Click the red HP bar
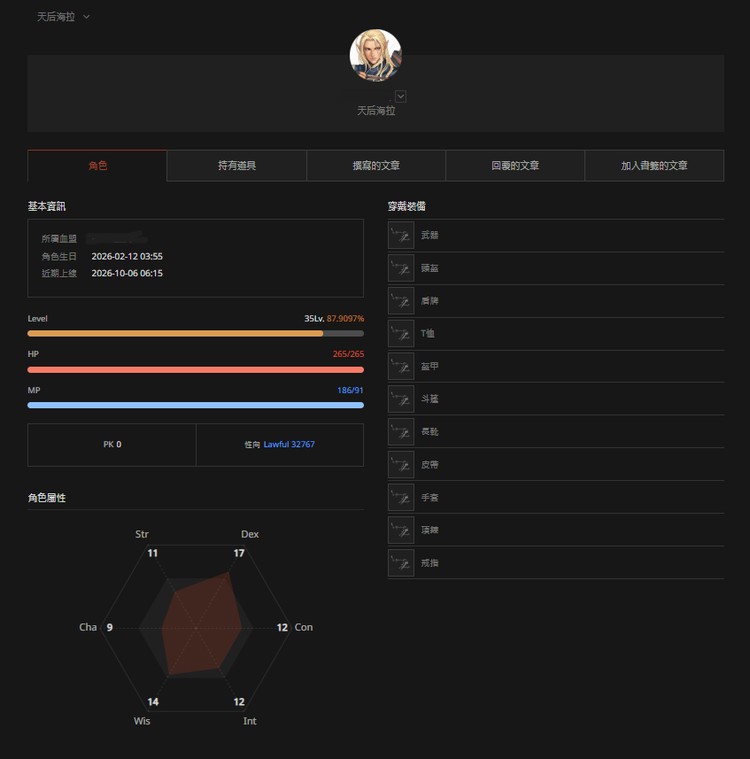This screenshot has height=759, width=750. point(196,370)
